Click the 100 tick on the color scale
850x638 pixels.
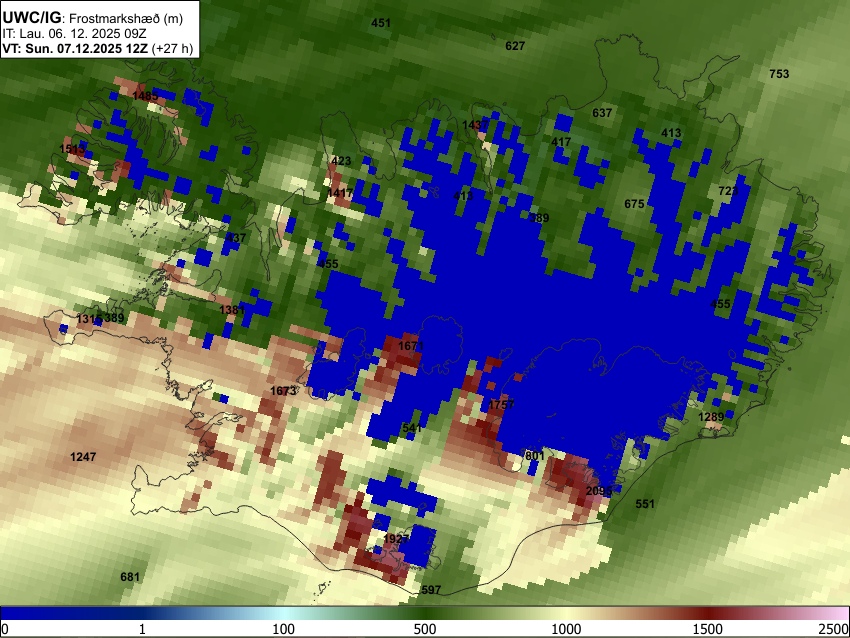point(283,629)
